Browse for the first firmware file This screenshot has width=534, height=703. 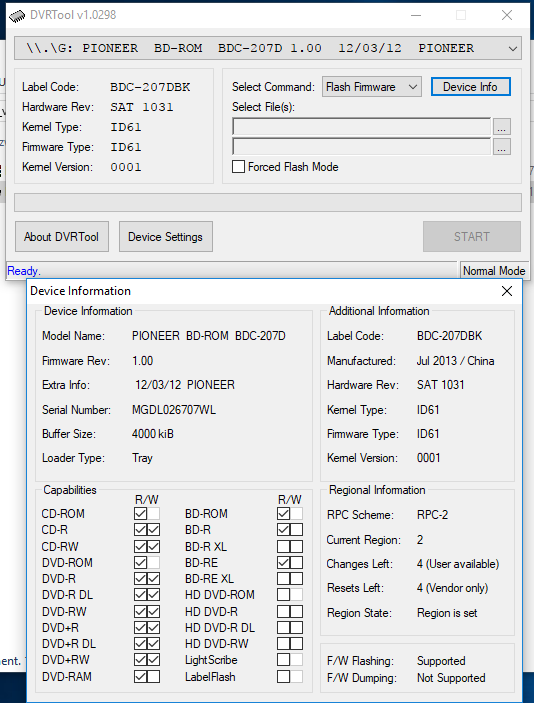(502, 127)
